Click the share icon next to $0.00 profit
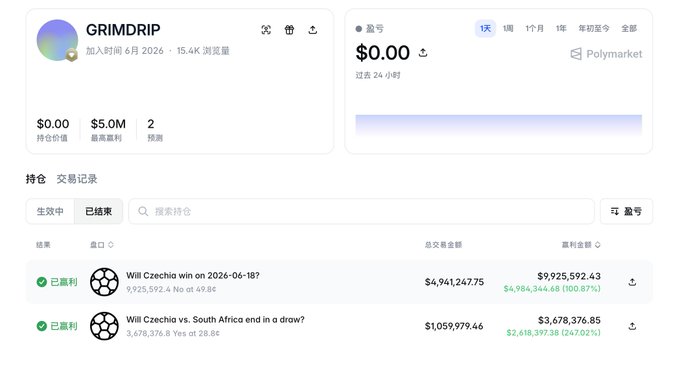The image size is (680, 376). click(x=423, y=53)
